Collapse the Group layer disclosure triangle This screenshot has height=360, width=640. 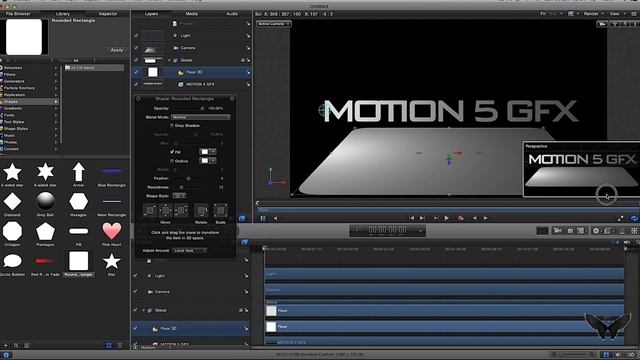[169, 60]
